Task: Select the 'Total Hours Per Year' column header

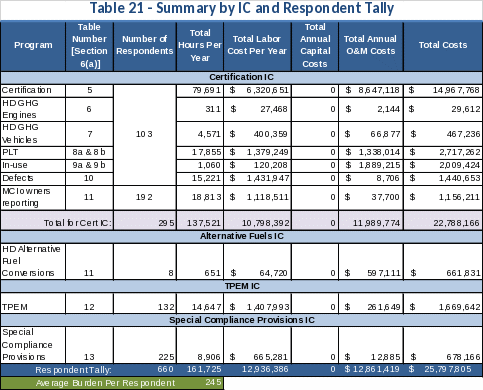Action: pos(200,45)
